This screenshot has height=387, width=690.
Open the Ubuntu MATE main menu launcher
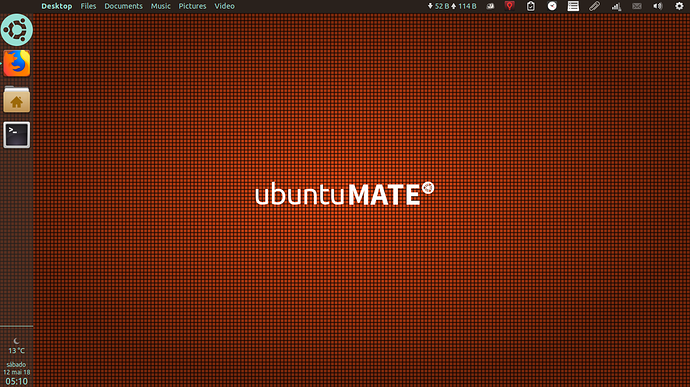(x=17, y=30)
